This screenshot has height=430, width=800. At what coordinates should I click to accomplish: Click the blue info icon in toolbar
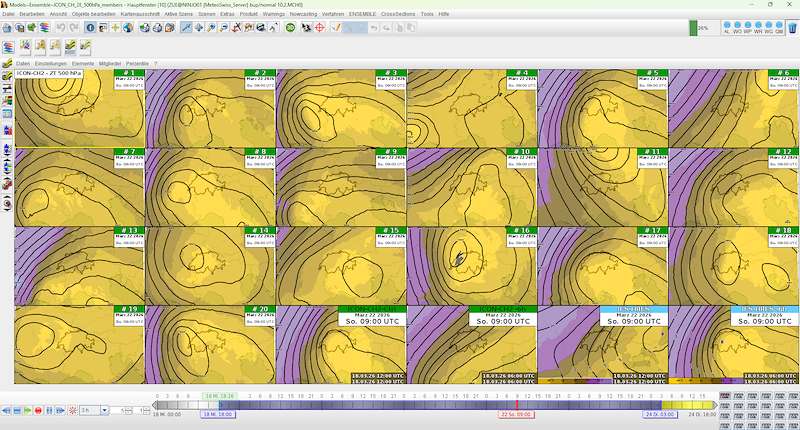click(x=90, y=28)
